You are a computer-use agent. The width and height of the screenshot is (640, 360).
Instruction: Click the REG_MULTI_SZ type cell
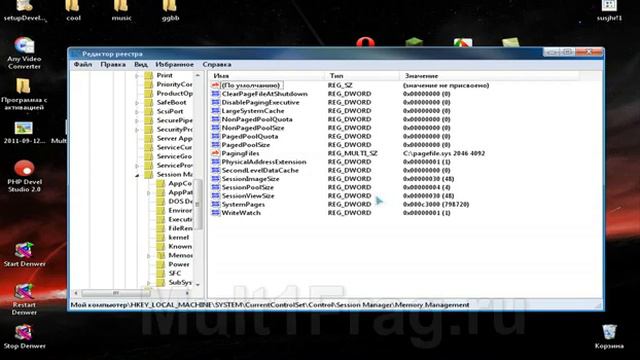(353, 153)
